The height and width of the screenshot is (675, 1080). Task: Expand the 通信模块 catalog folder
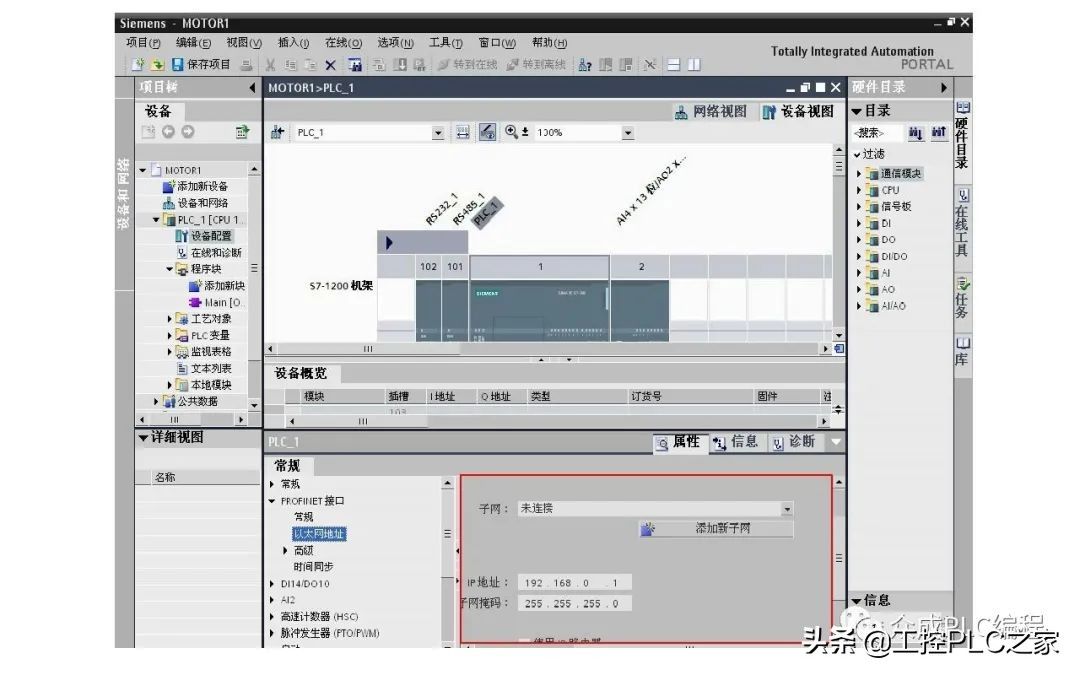tap(859, 174)
